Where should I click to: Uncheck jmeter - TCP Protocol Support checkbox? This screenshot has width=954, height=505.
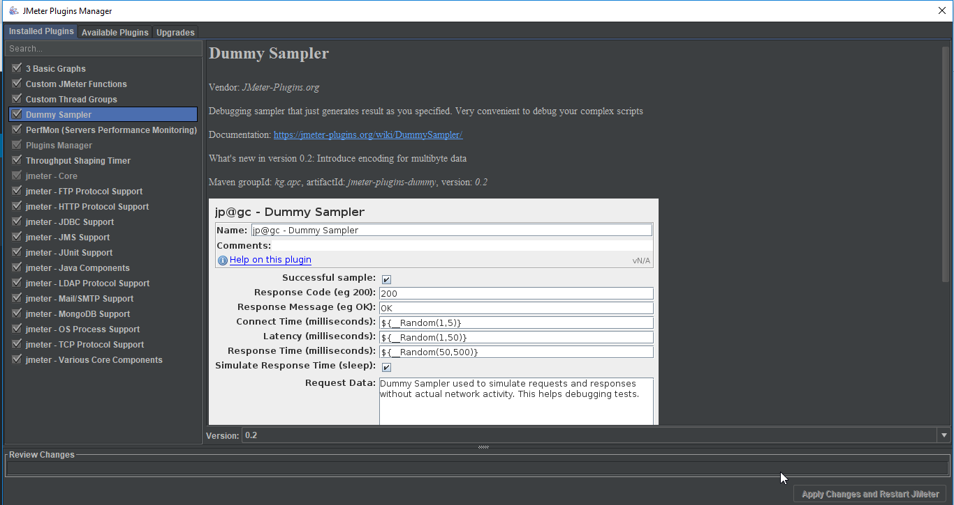[17, 344]
